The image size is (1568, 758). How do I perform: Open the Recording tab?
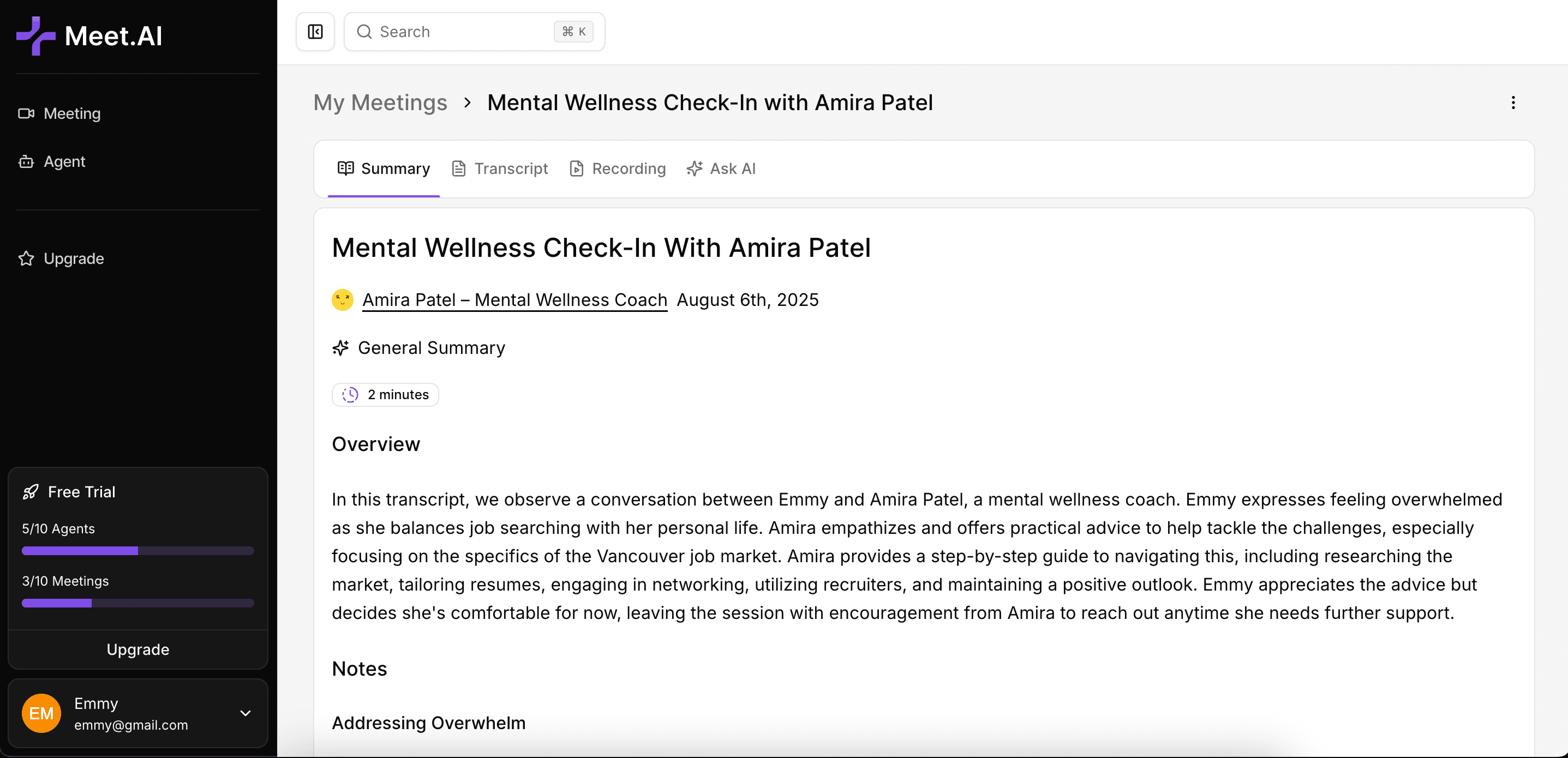617,169
